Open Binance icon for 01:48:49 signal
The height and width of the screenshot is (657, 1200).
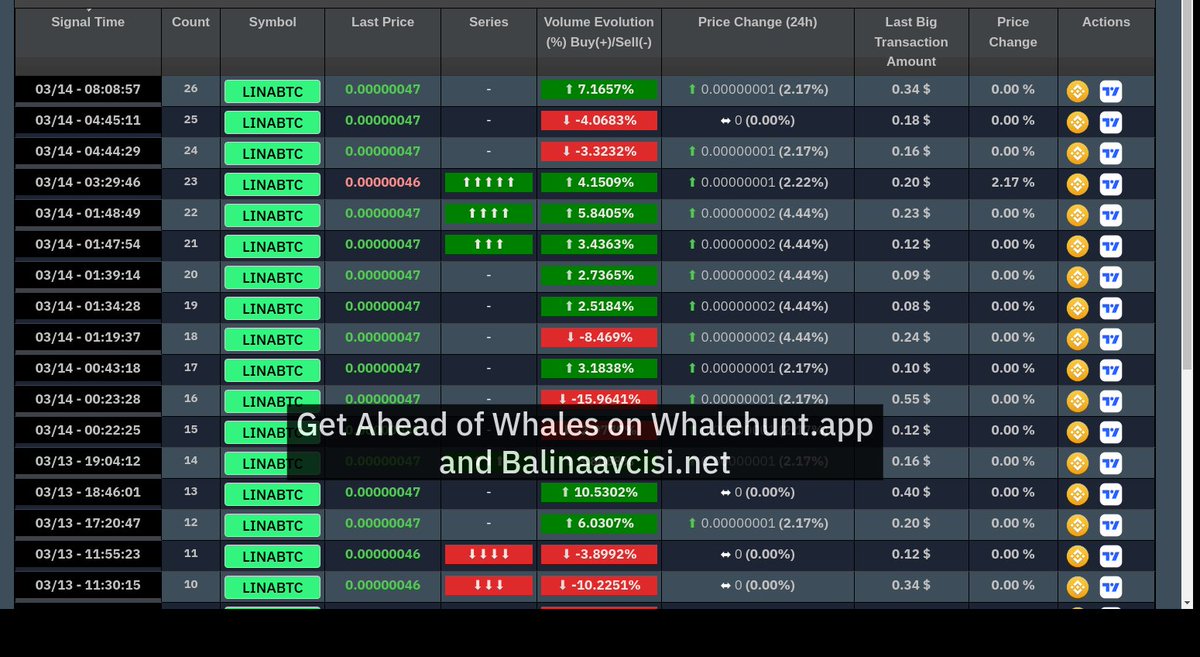(1077, 215)
